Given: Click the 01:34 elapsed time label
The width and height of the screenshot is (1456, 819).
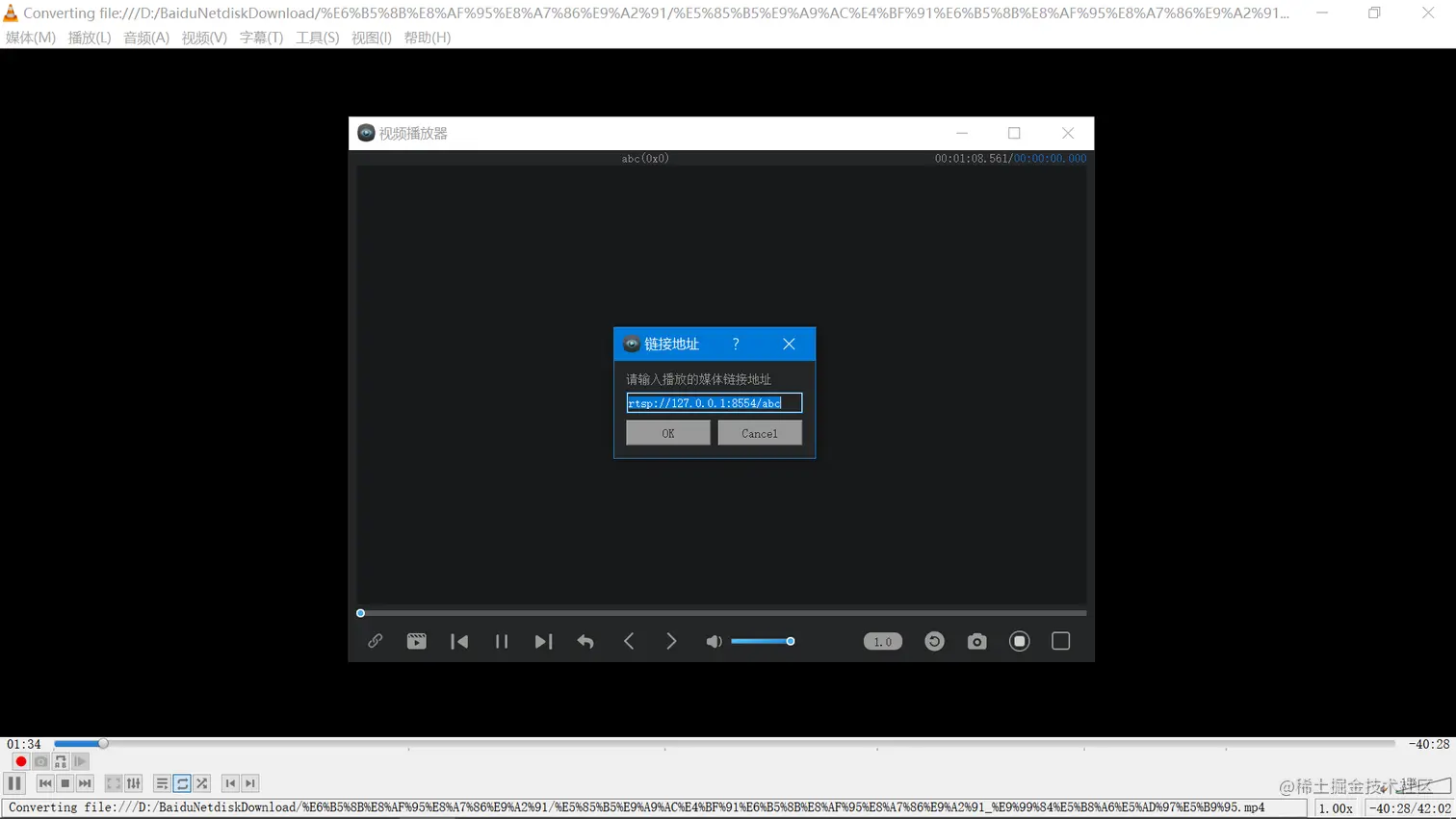Looking at the screenshot, I should tap(24, 744).
